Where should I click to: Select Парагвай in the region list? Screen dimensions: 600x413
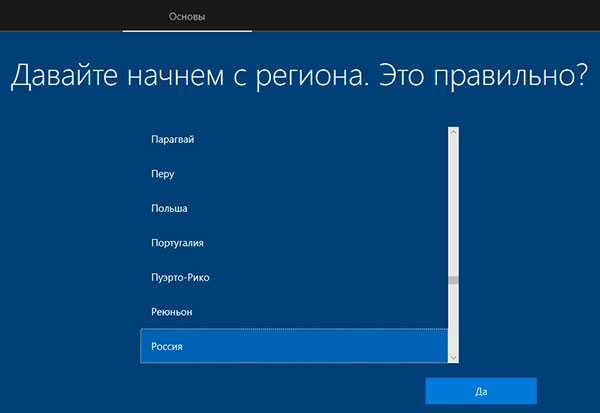294,139
